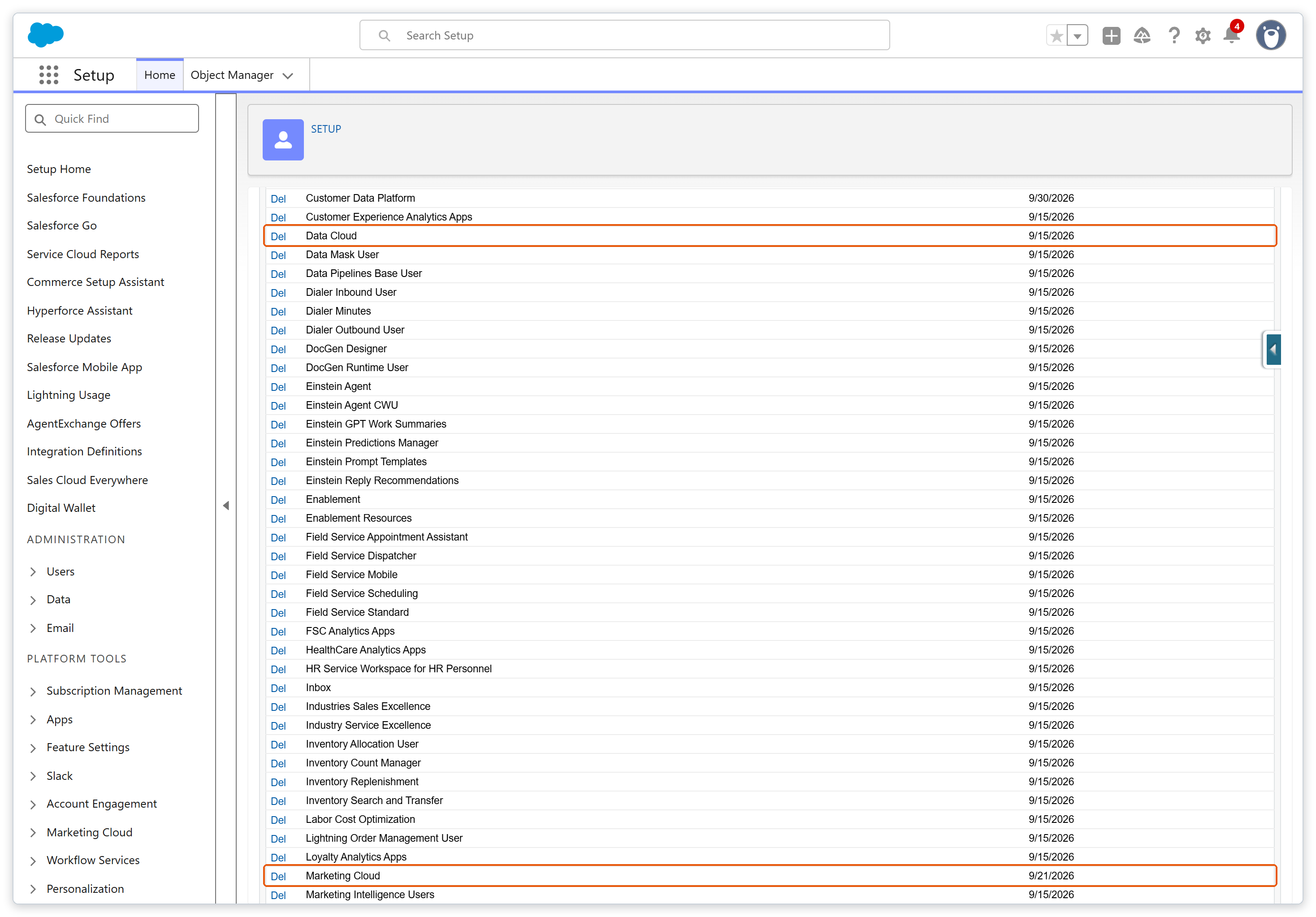Open Salesforce Foundations in the sidebar
The image size is (1316, 917).
coord(86,197)
